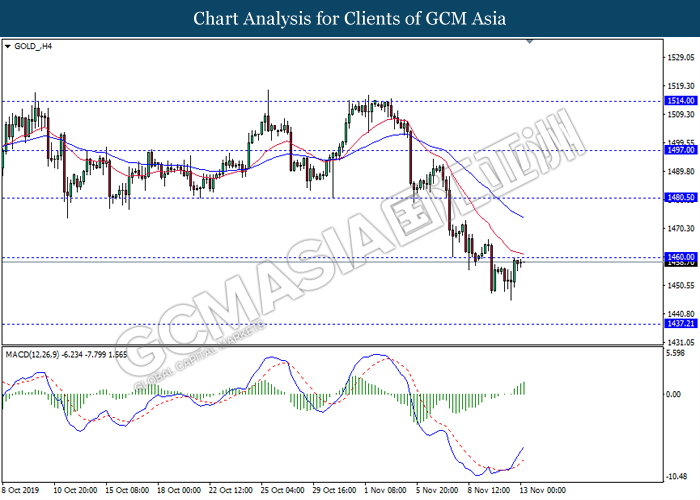Click the 1529.05 price axis value
Image resolution: width=700 pixels, height=500 pixels.
[x=681, y=57]
